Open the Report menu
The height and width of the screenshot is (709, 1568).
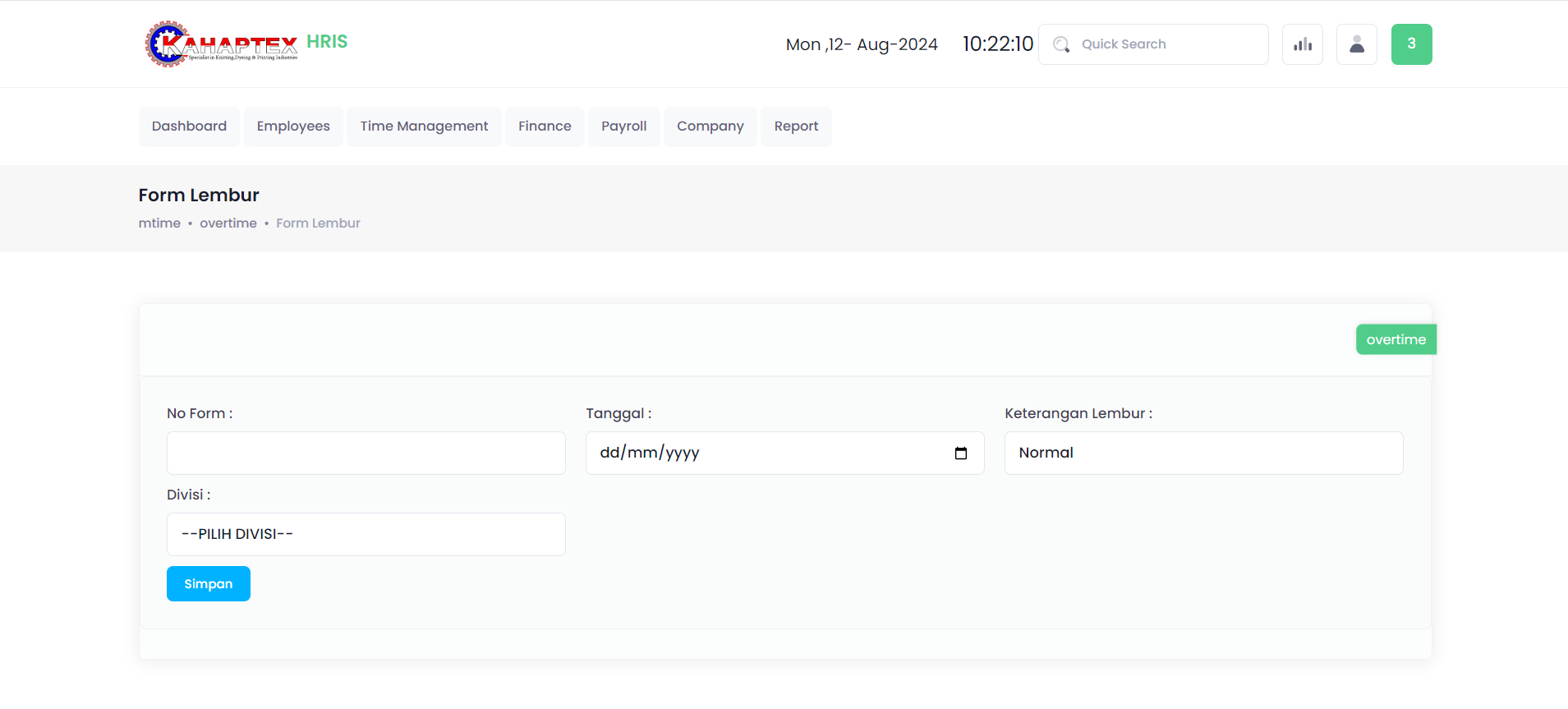tap(796, 127)
